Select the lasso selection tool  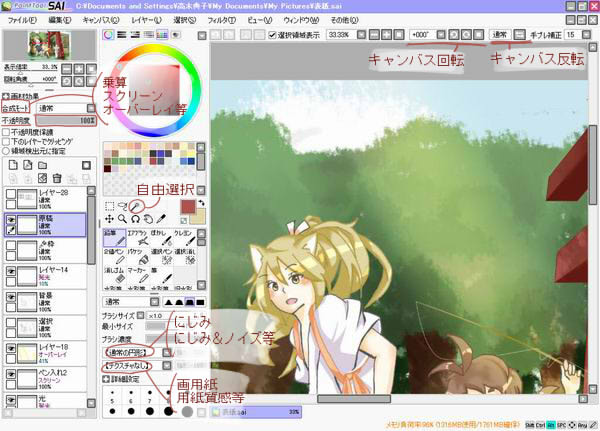tap(122, 206)
